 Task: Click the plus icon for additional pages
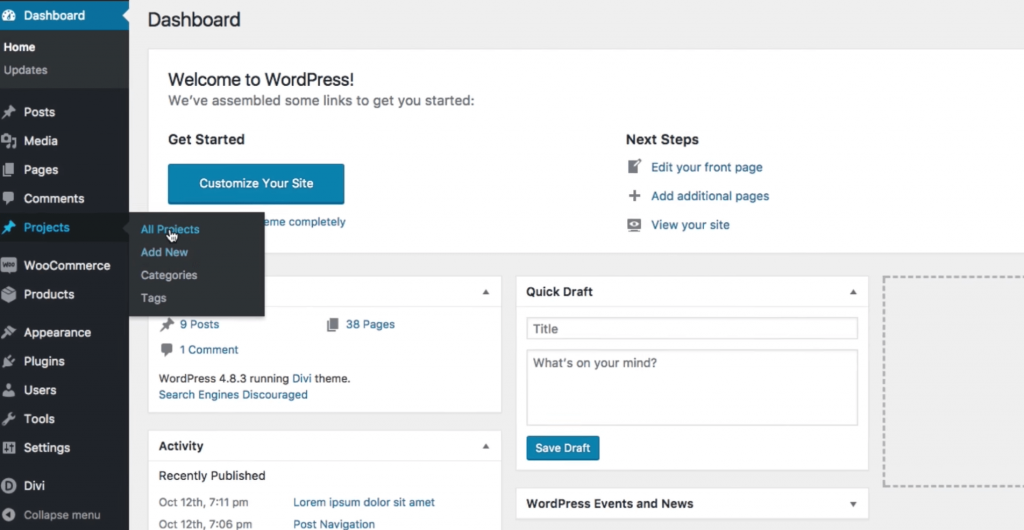(634, 196)
